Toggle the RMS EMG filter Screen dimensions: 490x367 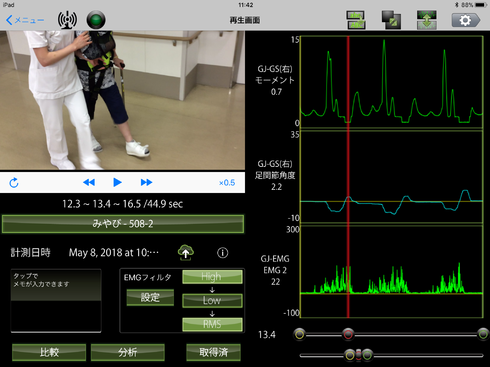[x=212, y=324]
